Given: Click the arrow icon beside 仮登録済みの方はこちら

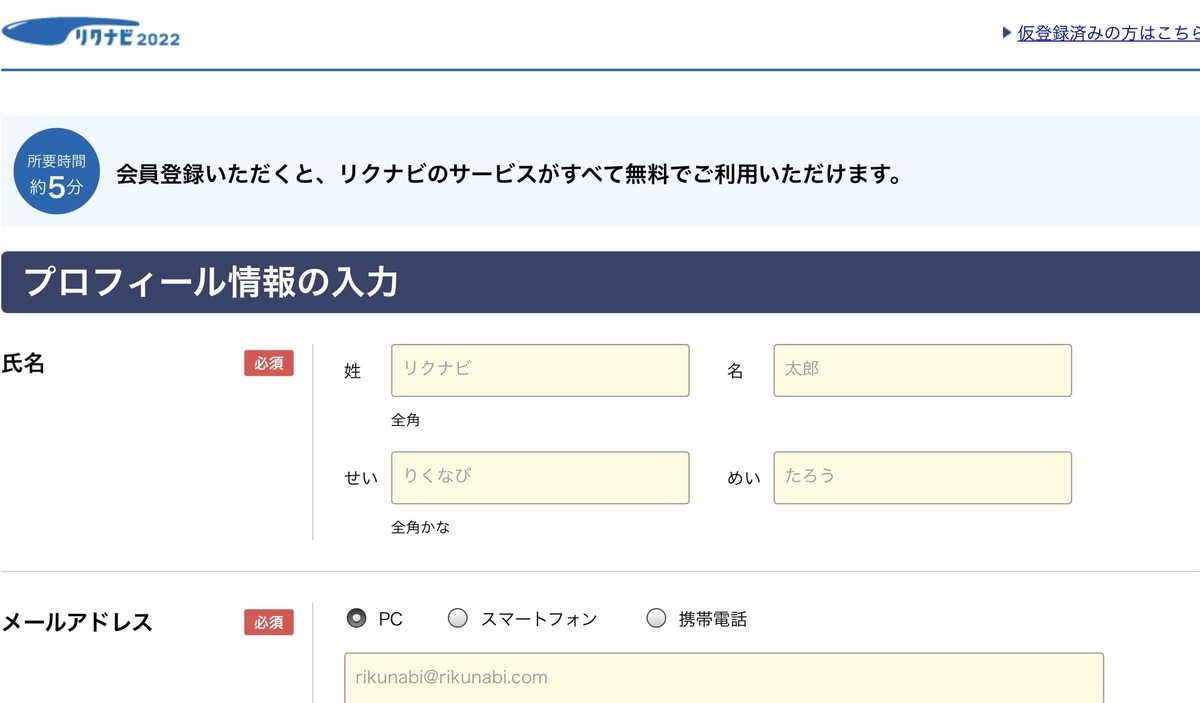Looking at the screenshot, I should (x=1005, y=32).
